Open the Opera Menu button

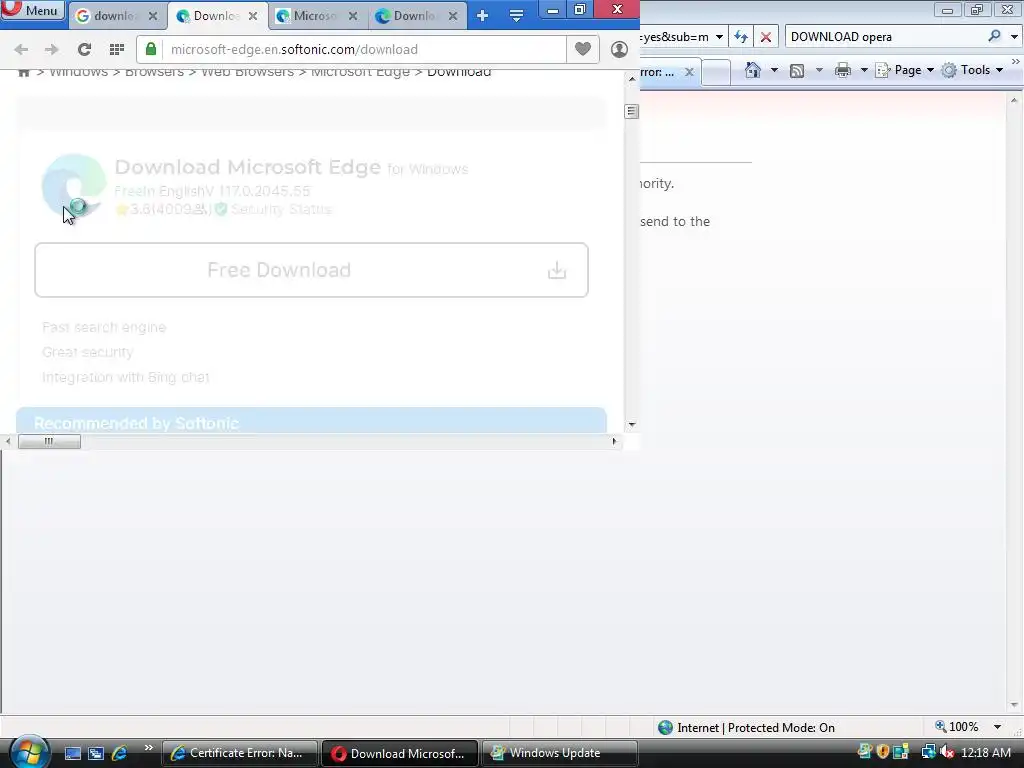[33, 10]
